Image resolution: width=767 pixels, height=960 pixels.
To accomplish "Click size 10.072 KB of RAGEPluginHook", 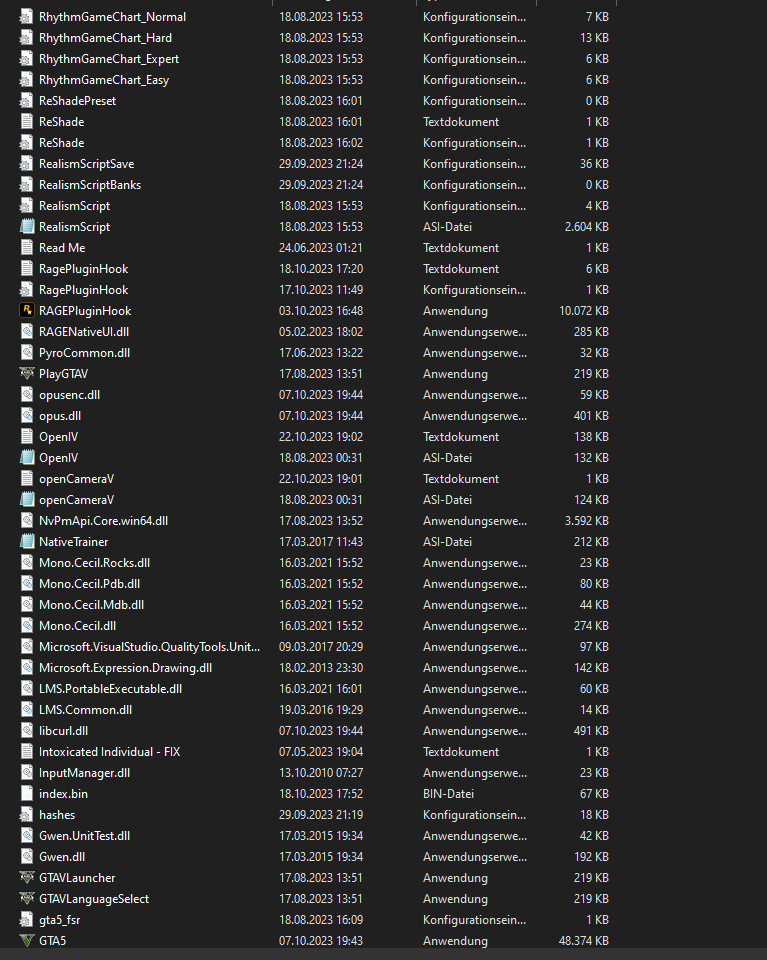I will [584, 310].
